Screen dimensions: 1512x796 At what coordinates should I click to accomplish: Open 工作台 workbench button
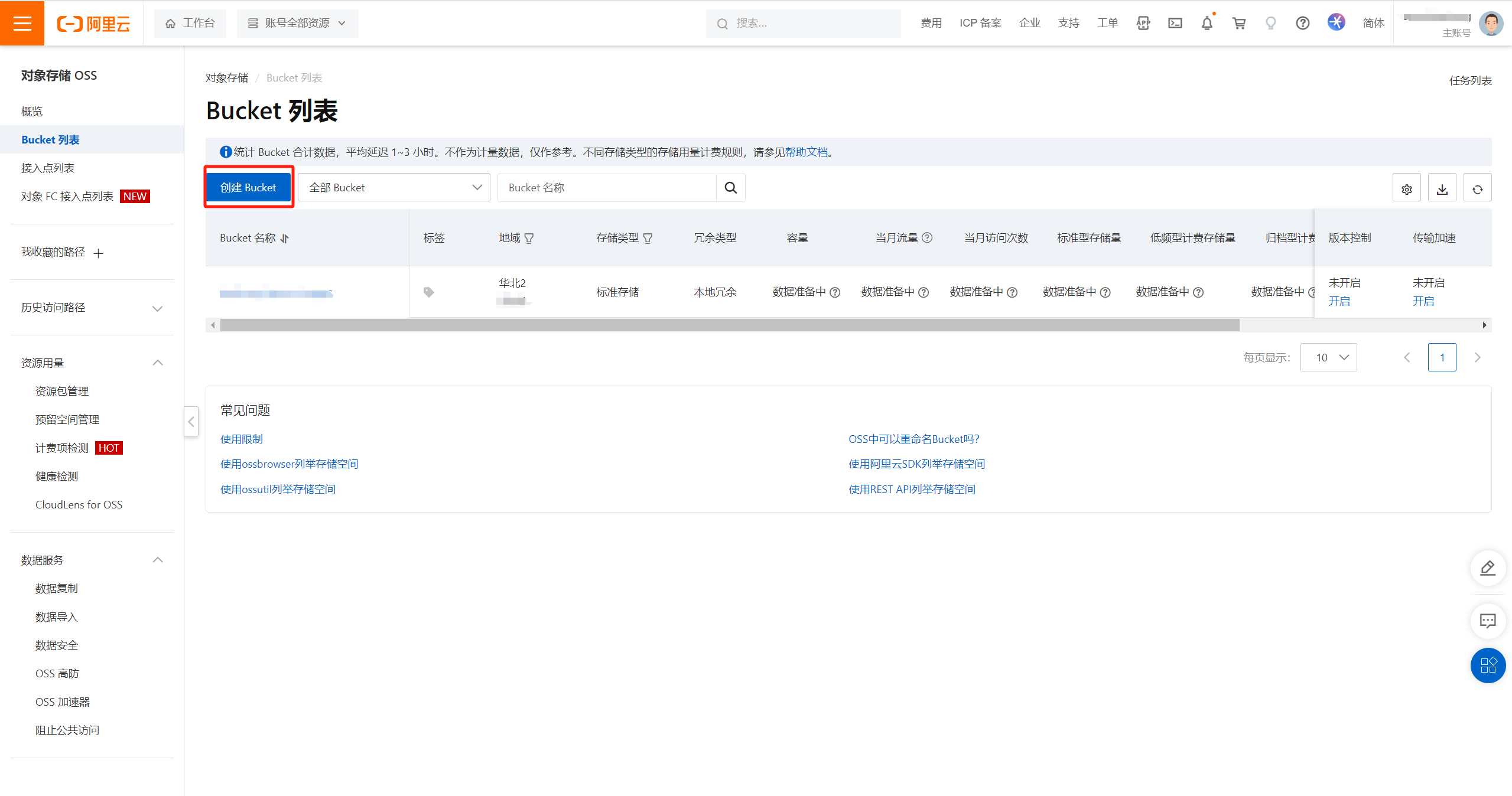190,23
